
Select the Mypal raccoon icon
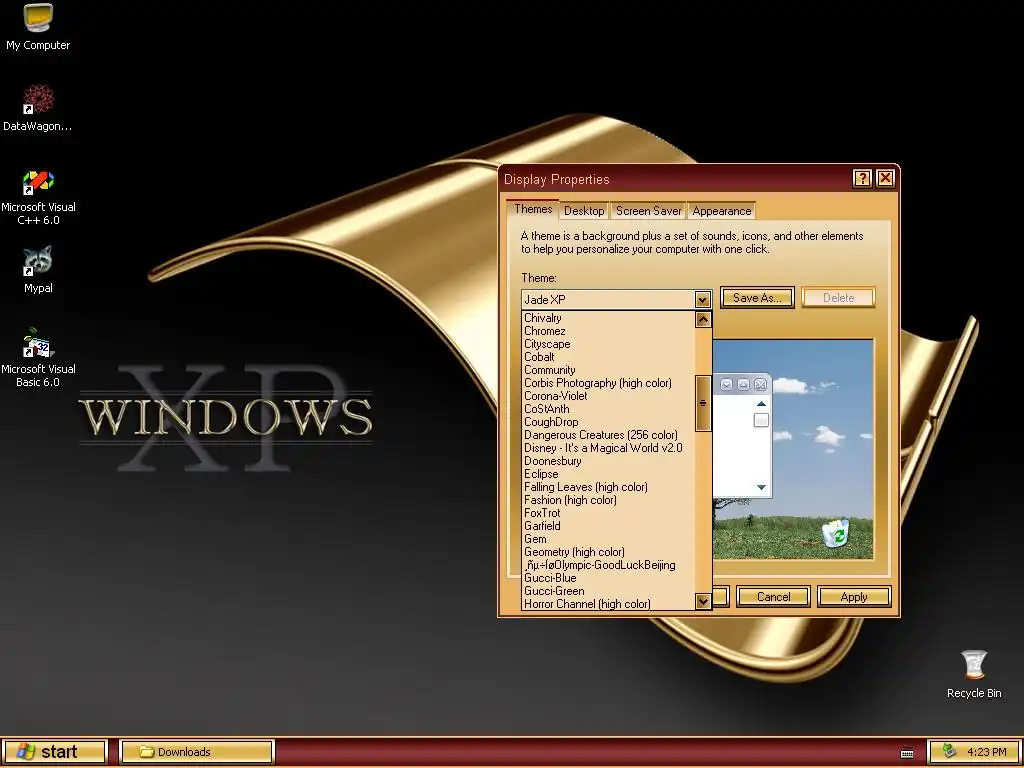coord(38,270)
